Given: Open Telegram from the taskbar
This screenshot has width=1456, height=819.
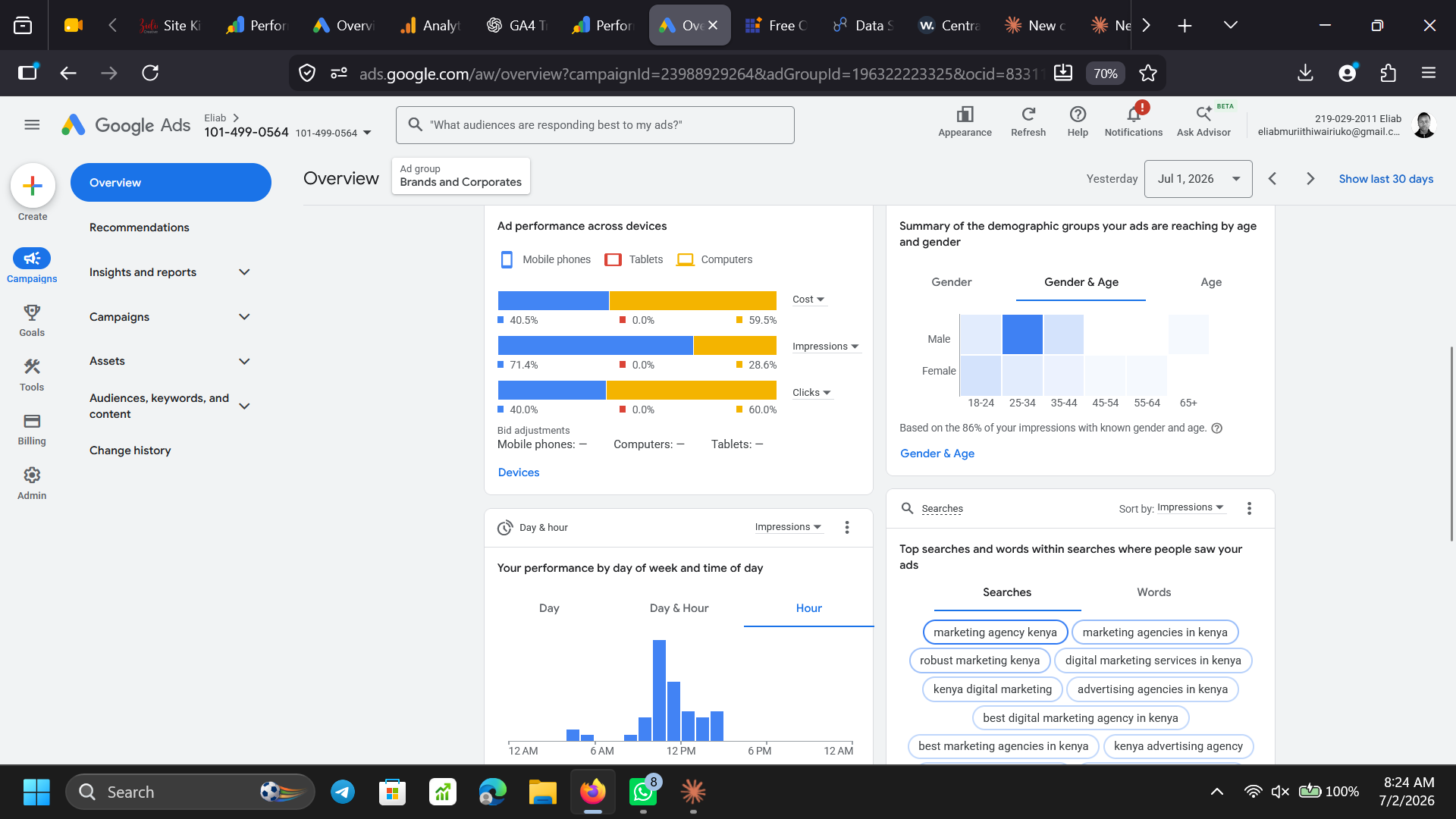Looking at the screenshot, I should pyautogui.click(x=343, y=792).
